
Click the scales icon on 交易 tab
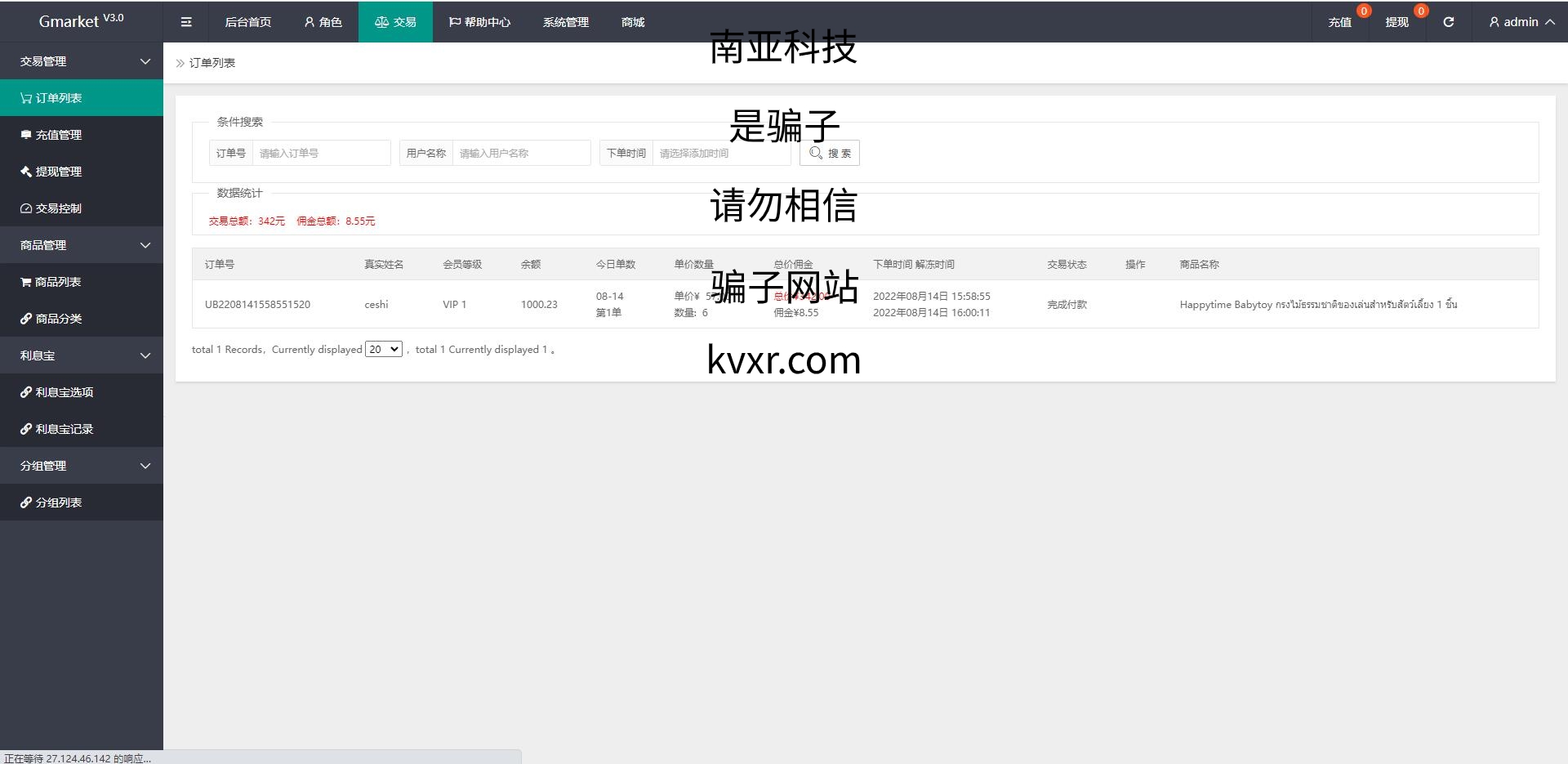381,22
